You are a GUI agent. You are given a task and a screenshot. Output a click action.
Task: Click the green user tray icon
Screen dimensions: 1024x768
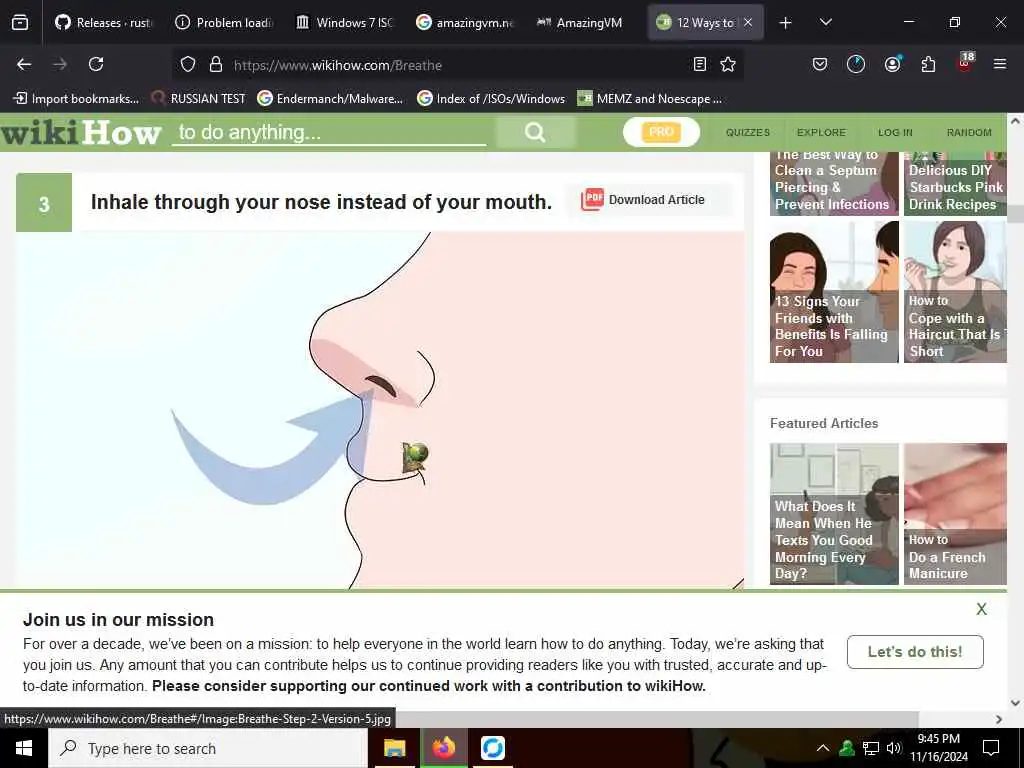(847, 748)
